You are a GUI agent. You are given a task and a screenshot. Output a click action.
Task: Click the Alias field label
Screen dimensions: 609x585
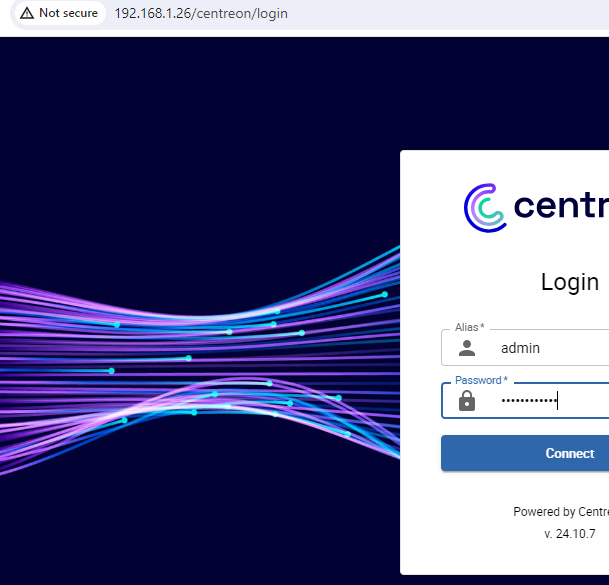tap(470, 327)
